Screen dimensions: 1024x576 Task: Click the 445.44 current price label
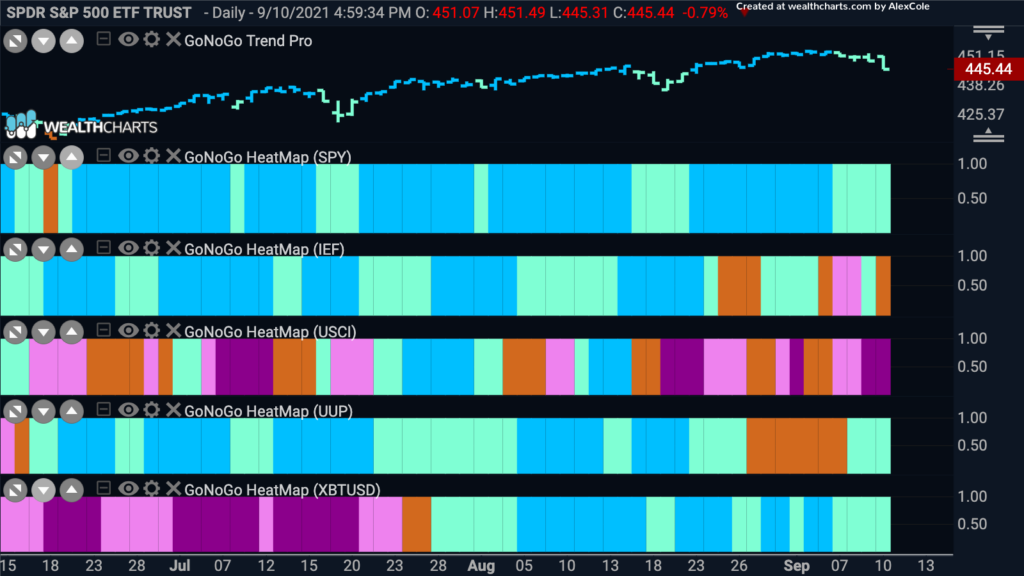(x=987, y=69)
